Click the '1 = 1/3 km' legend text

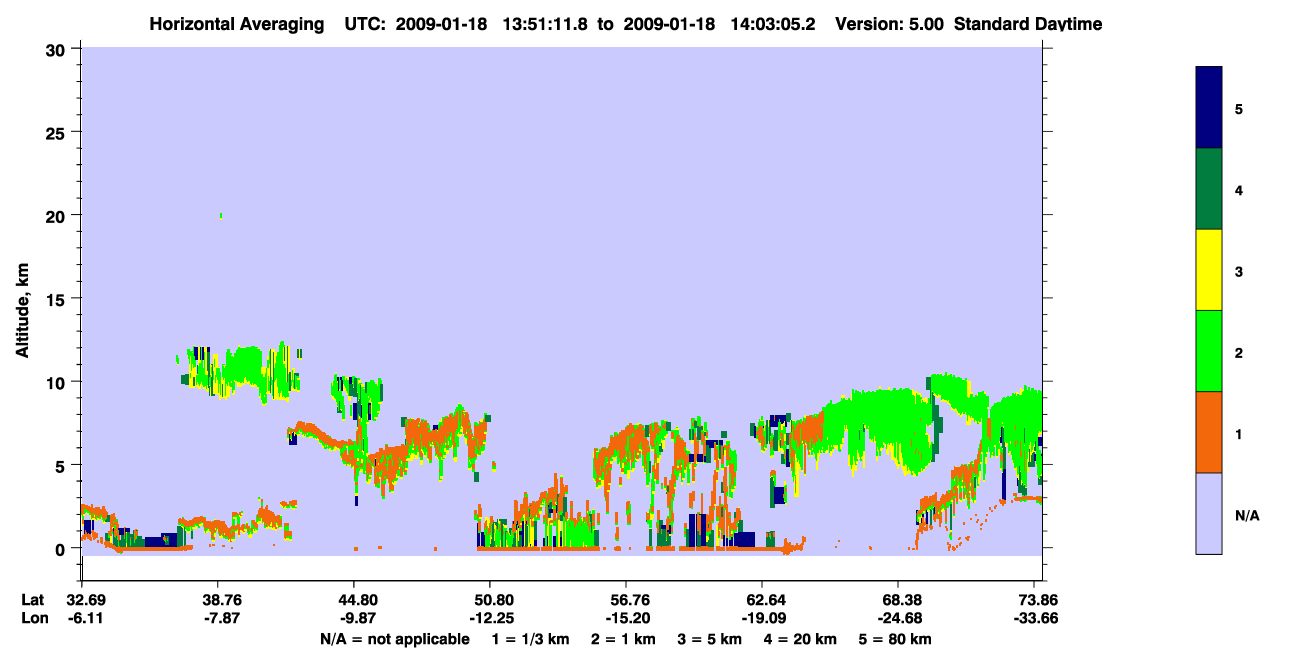[533, 639]
